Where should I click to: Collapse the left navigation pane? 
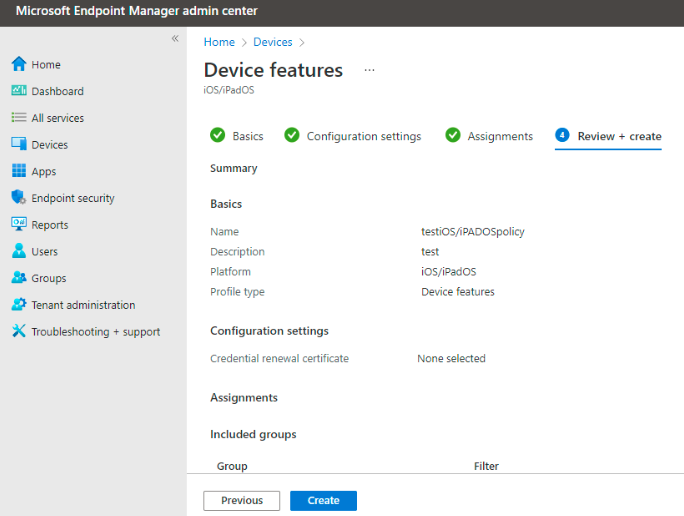pos(175,39)
